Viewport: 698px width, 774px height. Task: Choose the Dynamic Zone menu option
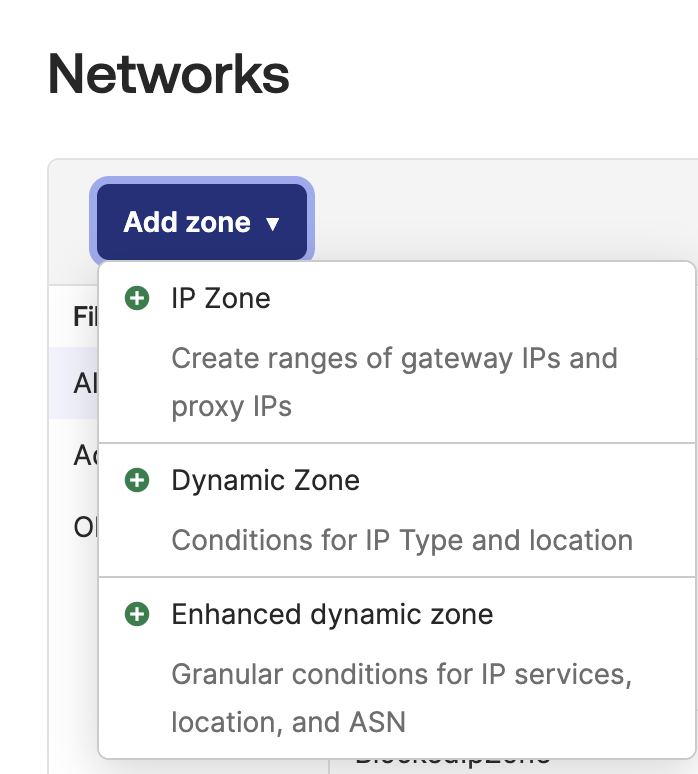265,480
